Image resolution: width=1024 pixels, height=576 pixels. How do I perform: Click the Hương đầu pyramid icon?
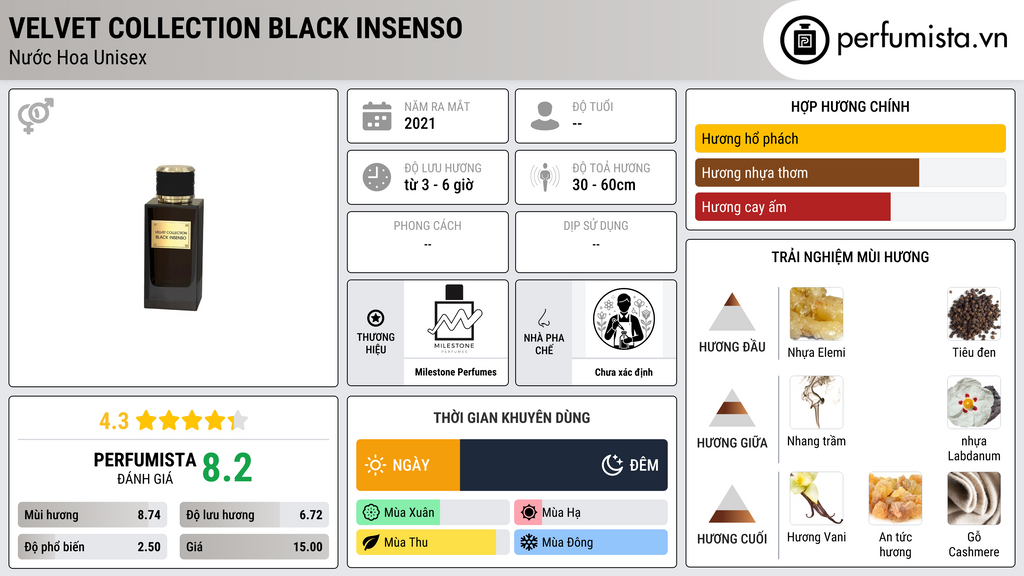click(732, 312)
